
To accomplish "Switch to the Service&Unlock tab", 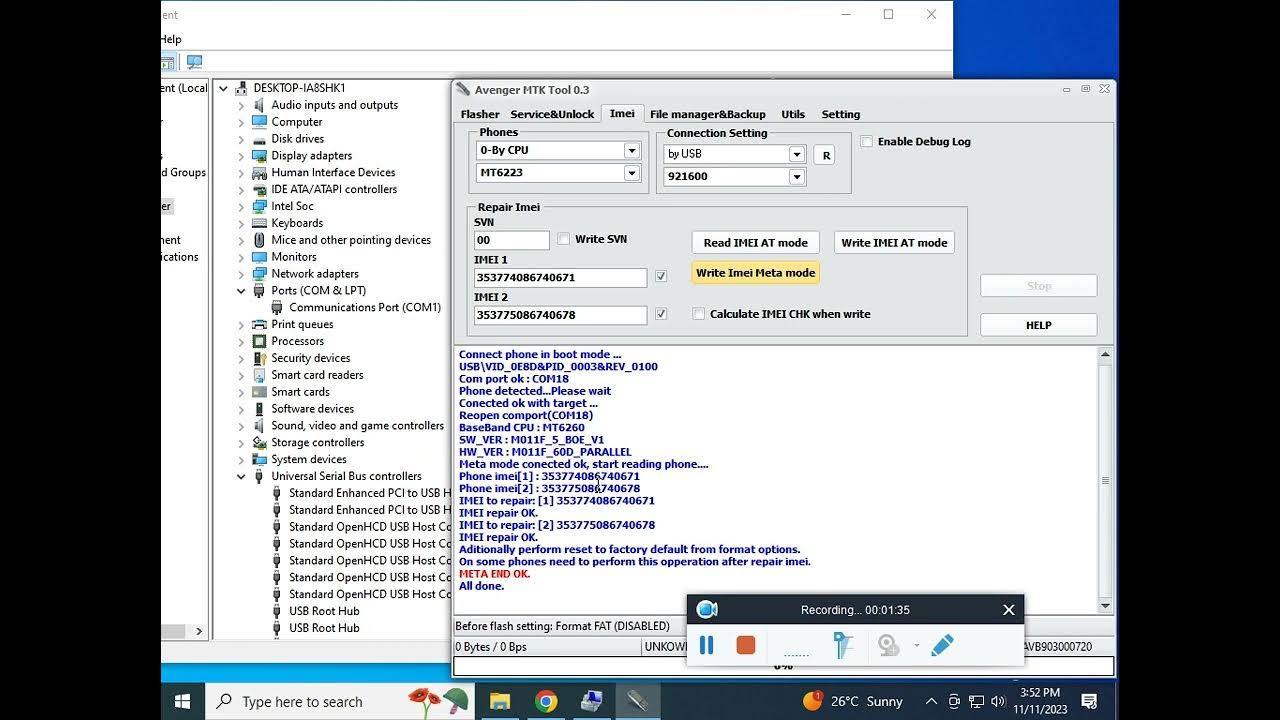I will [x=552, y=114].
